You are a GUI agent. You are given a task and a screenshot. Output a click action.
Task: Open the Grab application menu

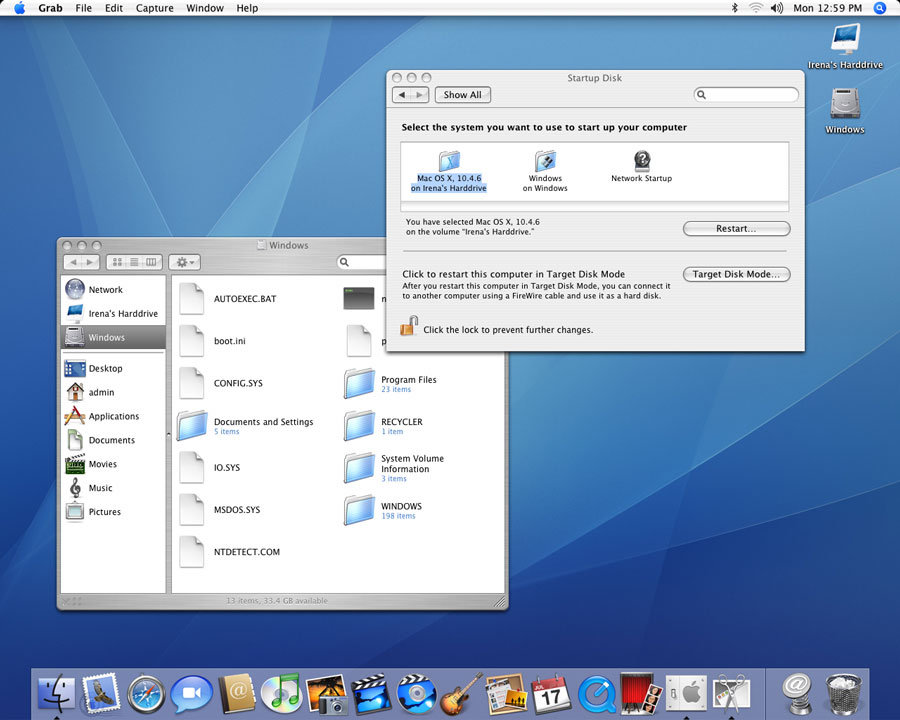51,8
